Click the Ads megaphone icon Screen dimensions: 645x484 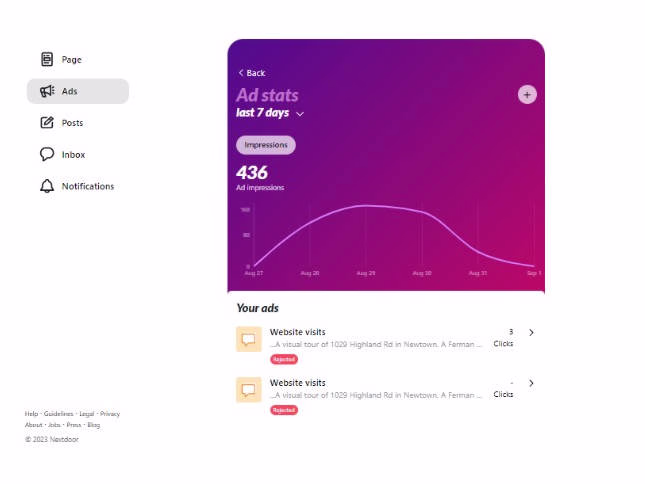click(x=47, y=91)
